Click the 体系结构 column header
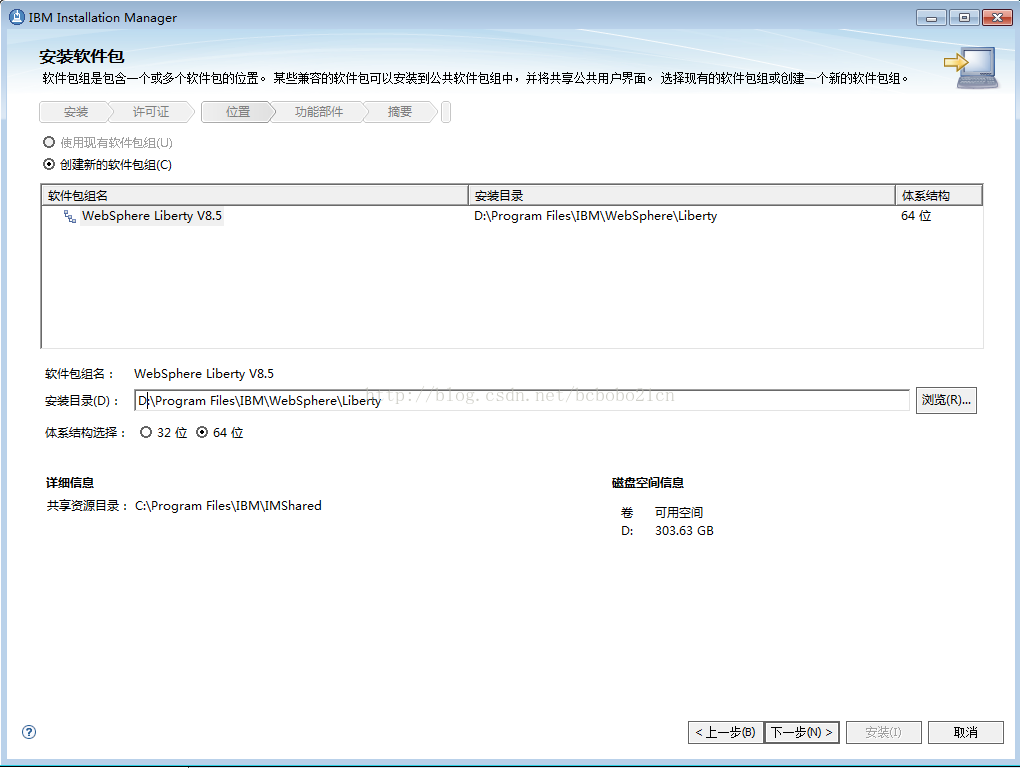1020x768 pixels. tap(939, 195)
